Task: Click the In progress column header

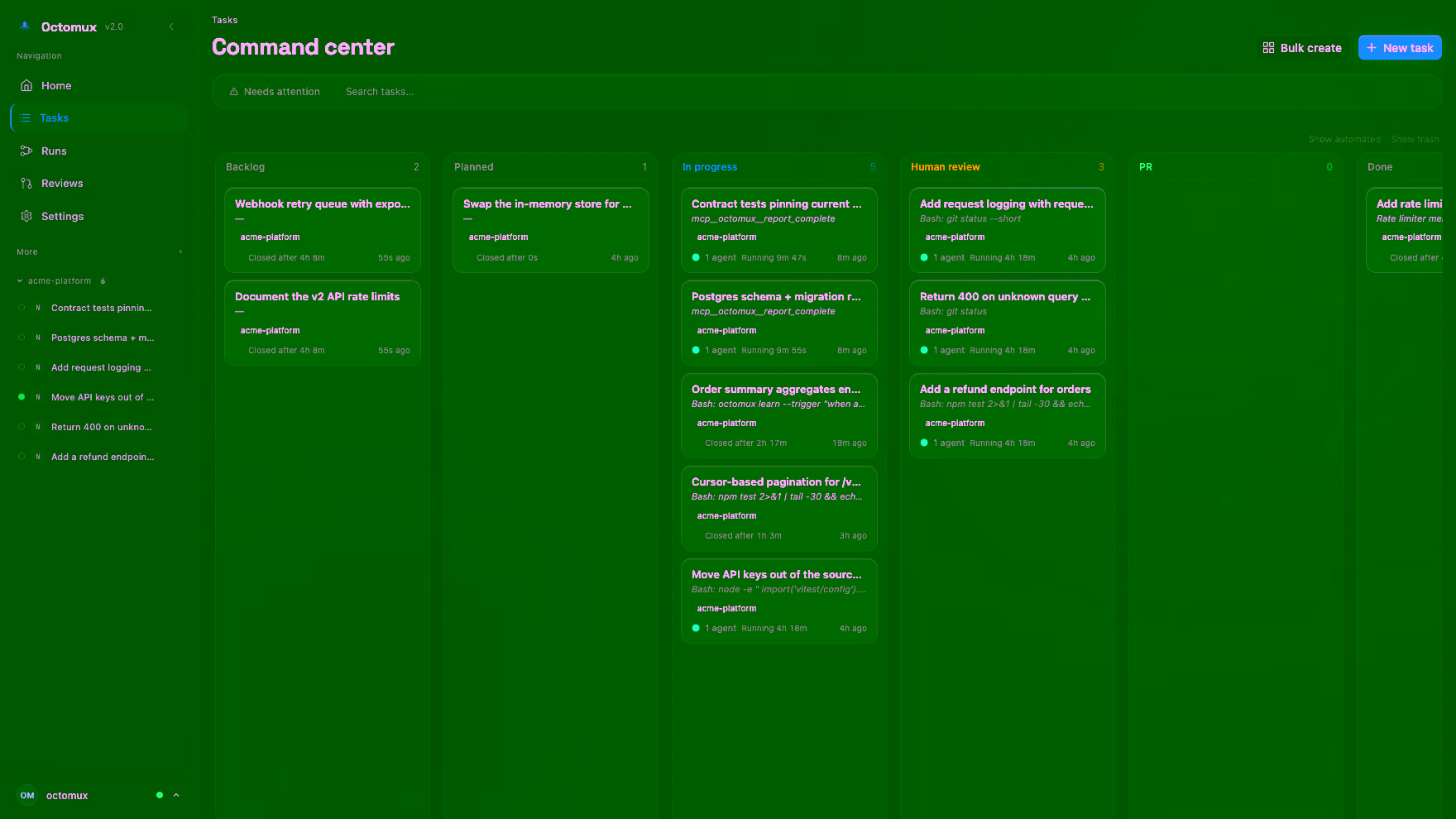Action: point(710,167)
